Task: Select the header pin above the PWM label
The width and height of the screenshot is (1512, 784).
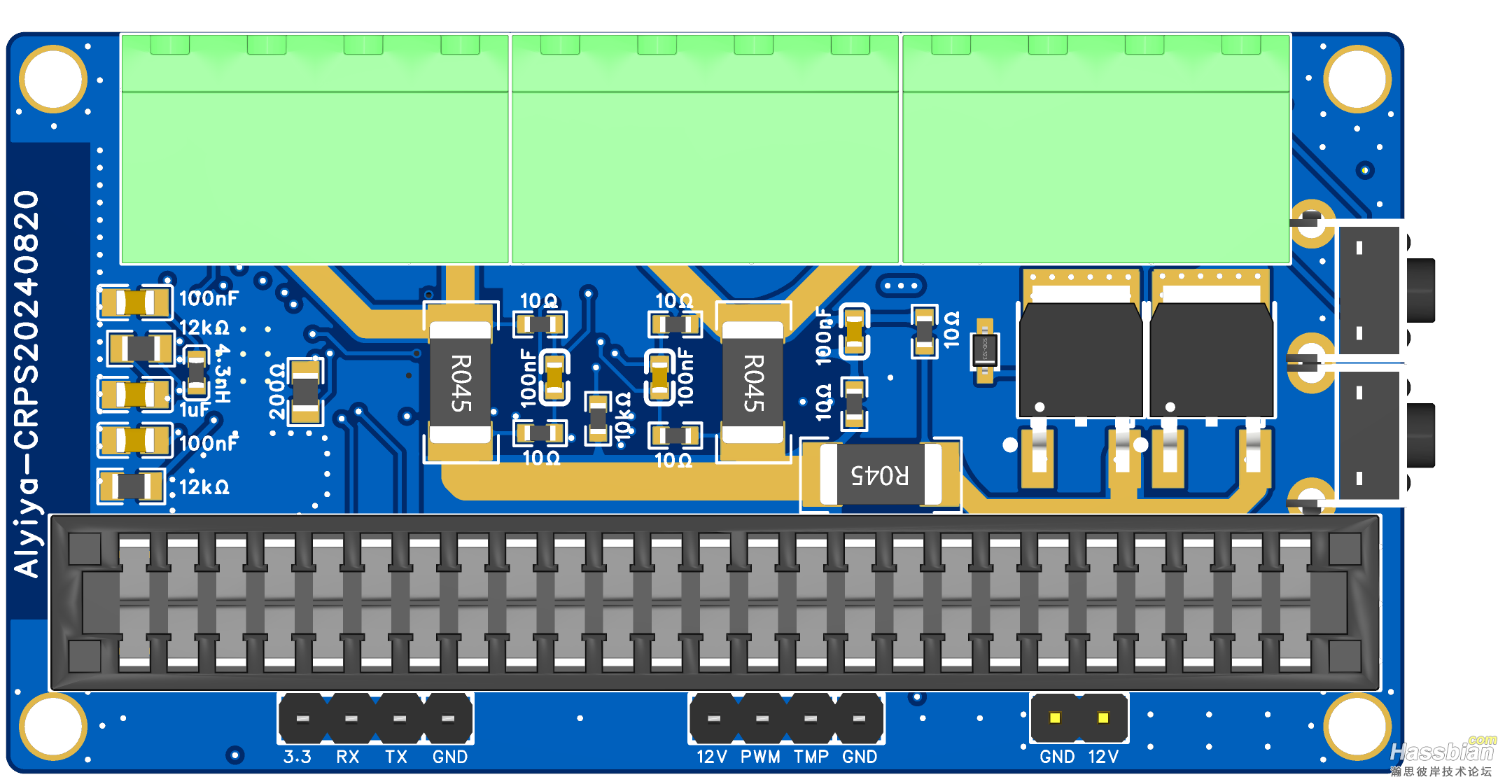Action: (762, 718)
